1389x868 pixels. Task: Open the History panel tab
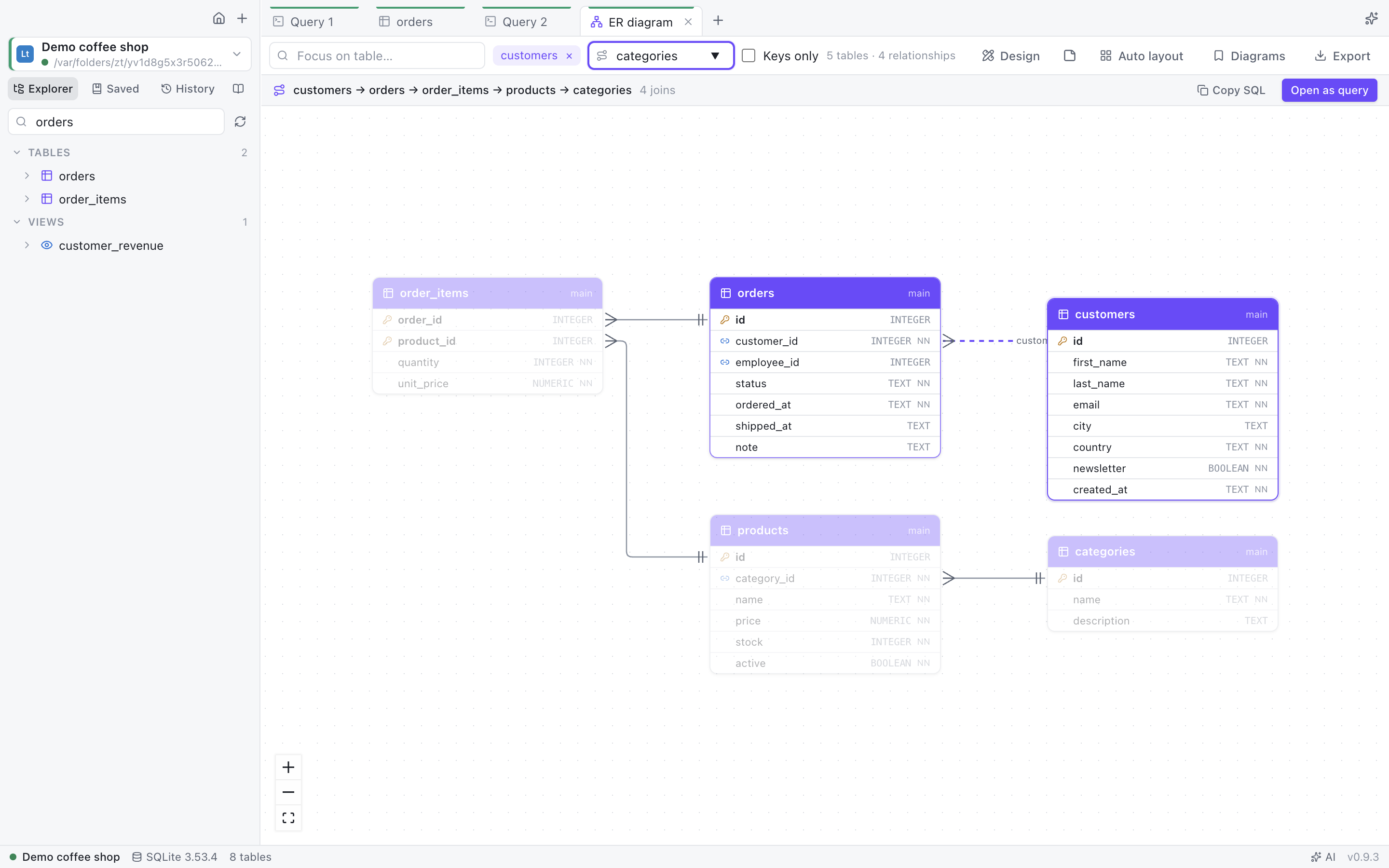(x=188, y=89)
